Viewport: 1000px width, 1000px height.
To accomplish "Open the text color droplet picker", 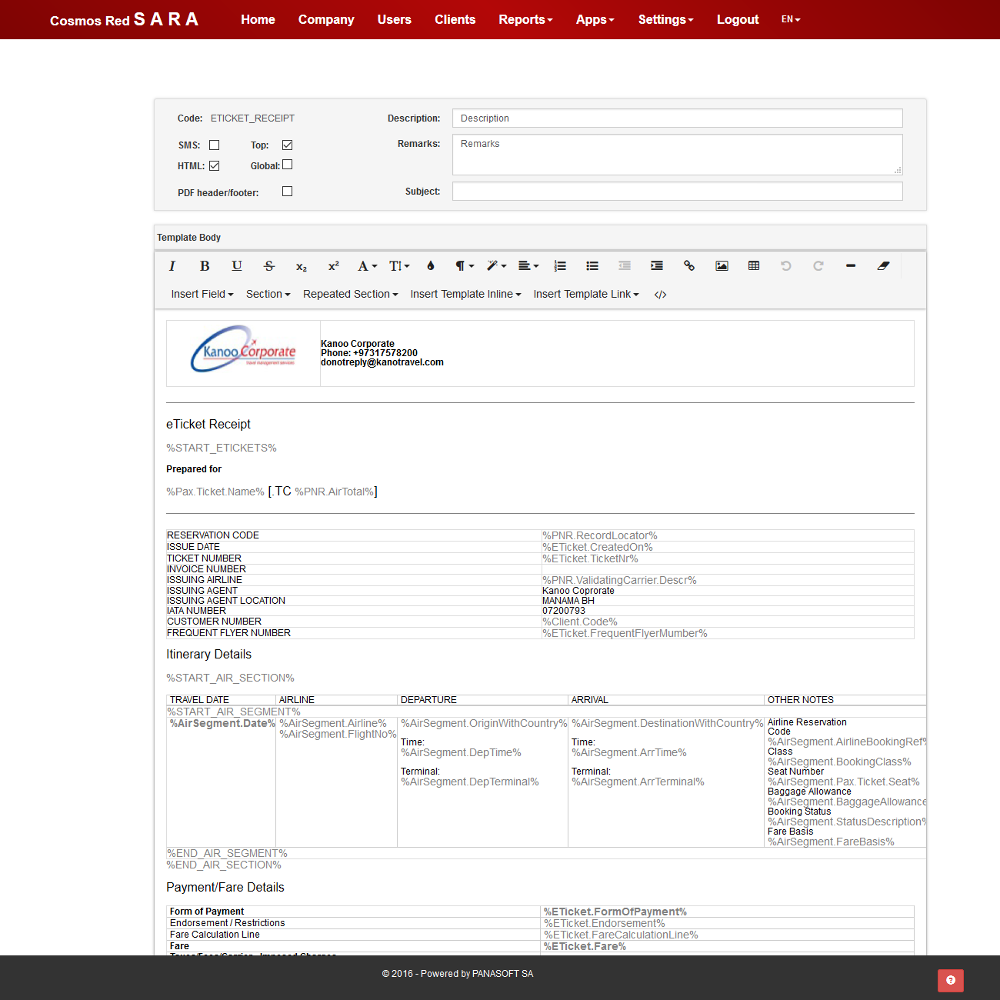I will pos(431,266).
